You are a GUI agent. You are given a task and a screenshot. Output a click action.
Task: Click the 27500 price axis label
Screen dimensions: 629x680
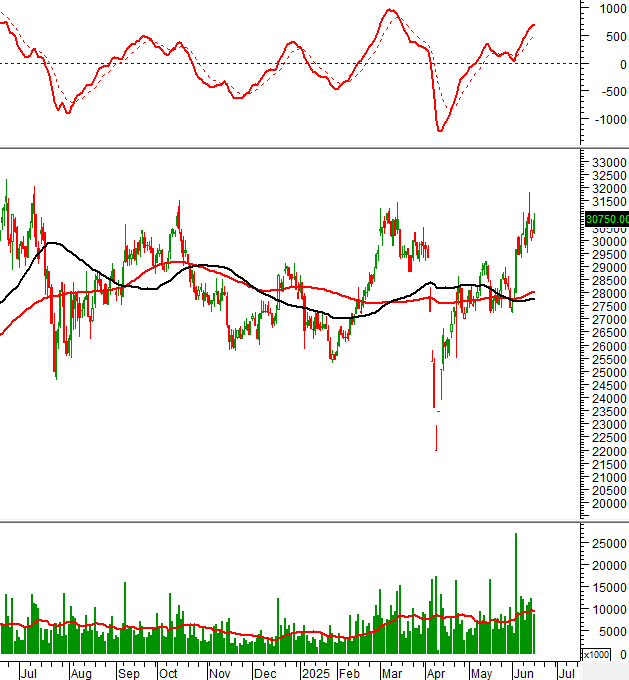coord(609,307)
